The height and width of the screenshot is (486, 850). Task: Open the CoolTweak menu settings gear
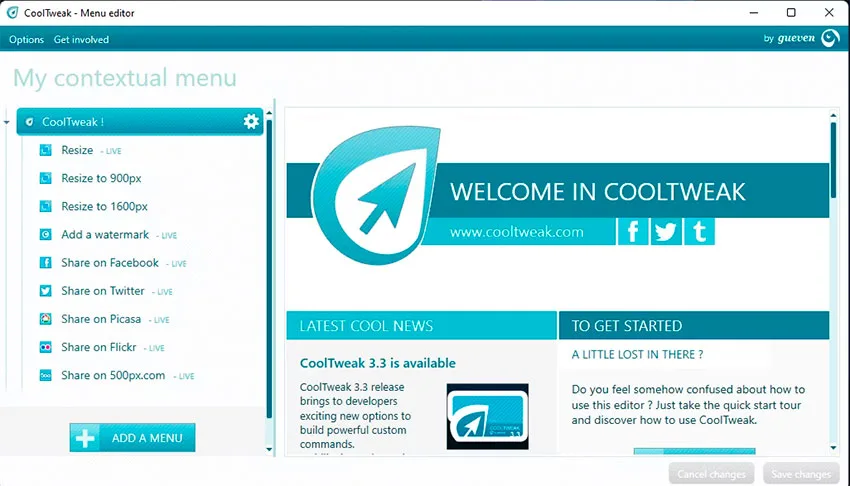coord(251,121)
